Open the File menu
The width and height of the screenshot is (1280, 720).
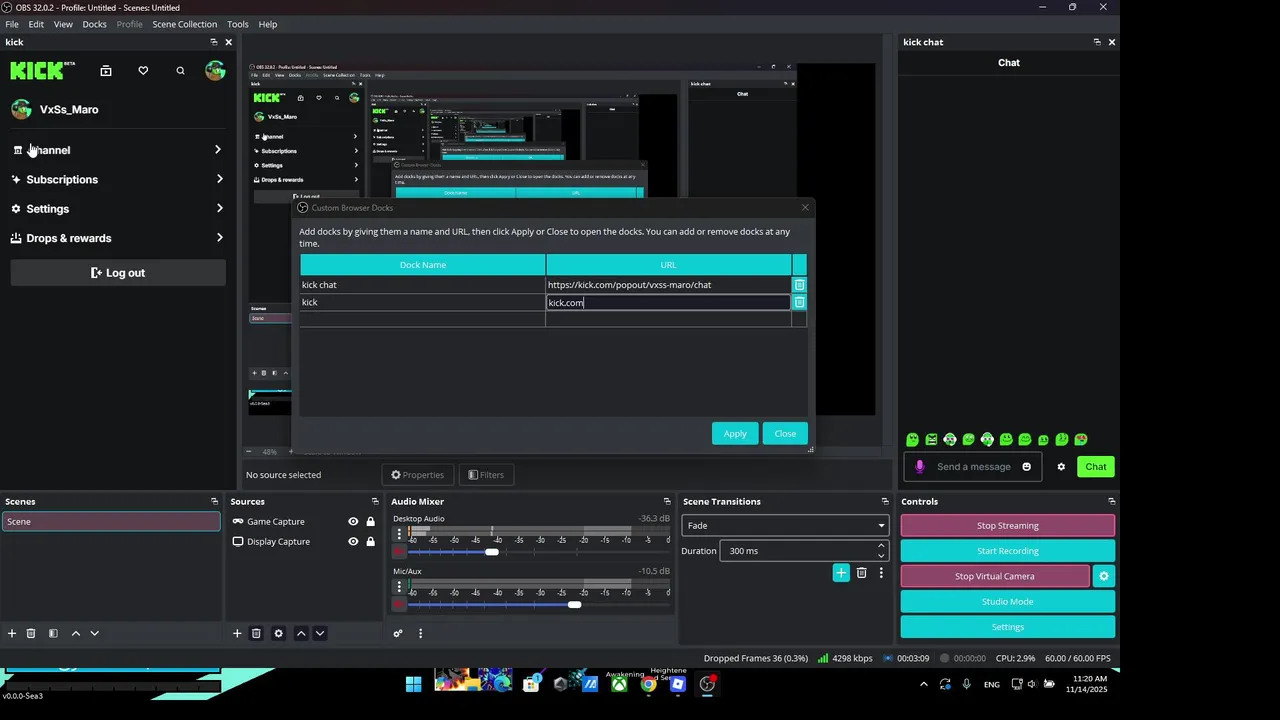click(12, 24)
